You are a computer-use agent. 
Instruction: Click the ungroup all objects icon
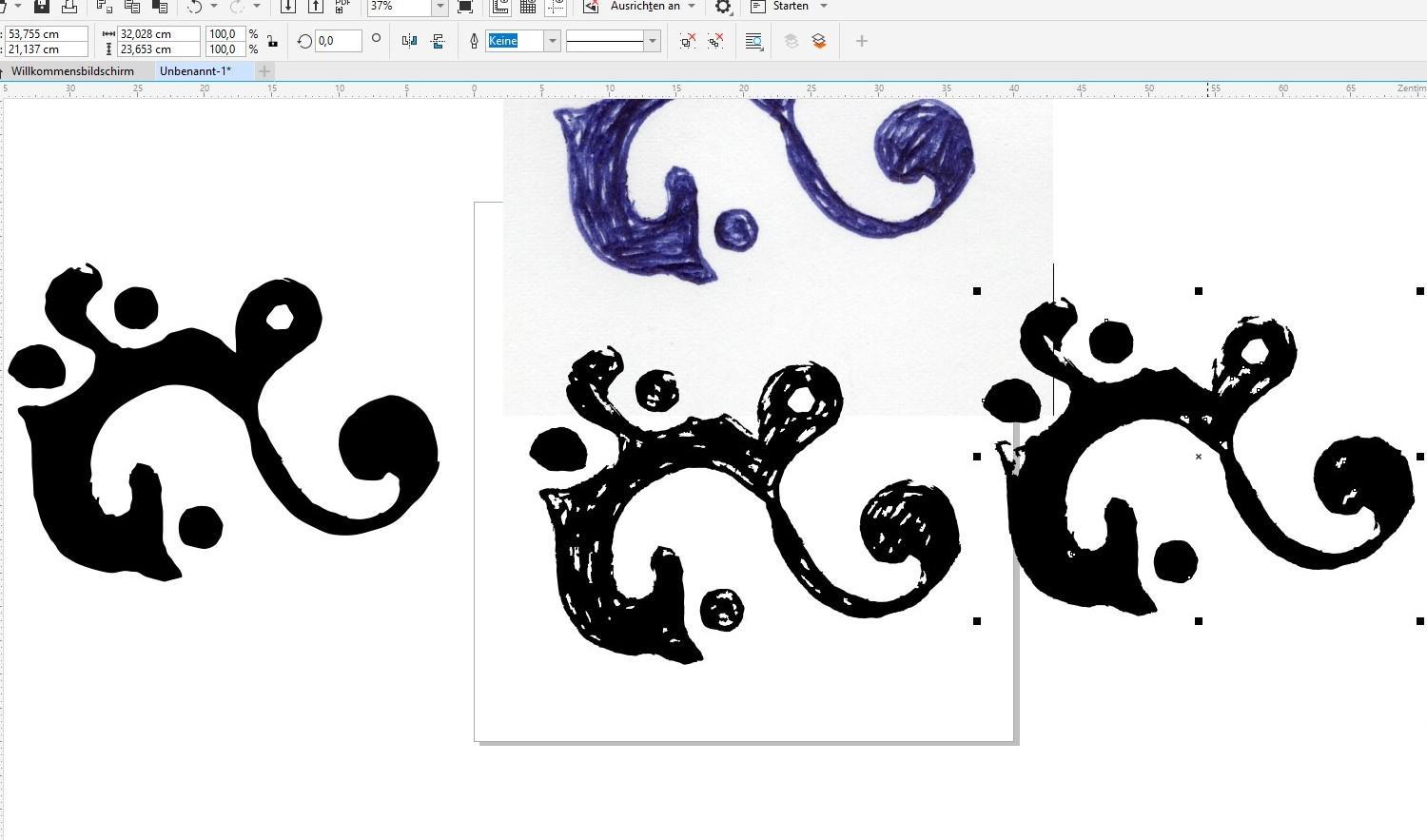[x=716, y=41]
